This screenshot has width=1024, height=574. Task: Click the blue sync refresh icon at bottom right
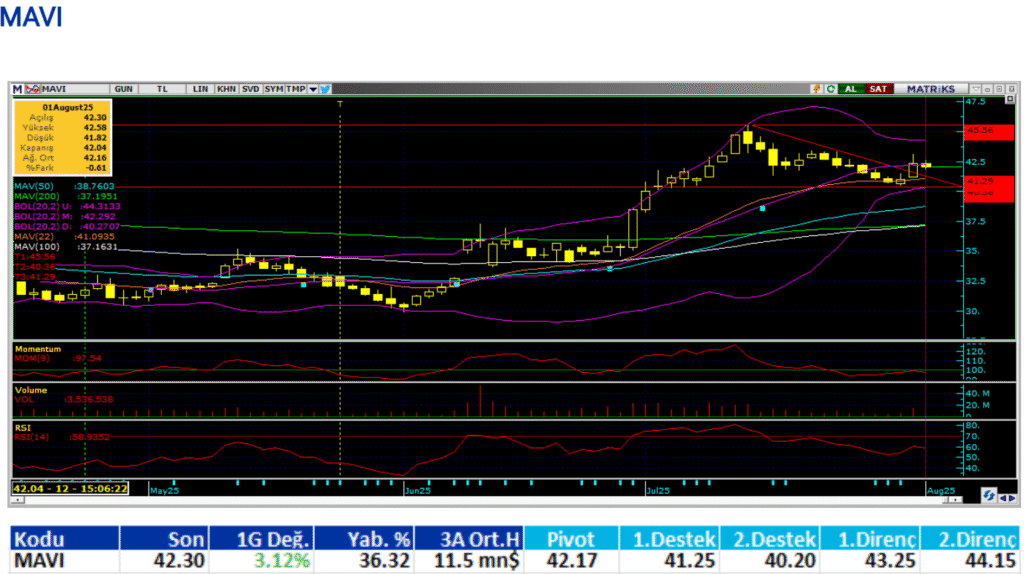click(x=989, y=496)
